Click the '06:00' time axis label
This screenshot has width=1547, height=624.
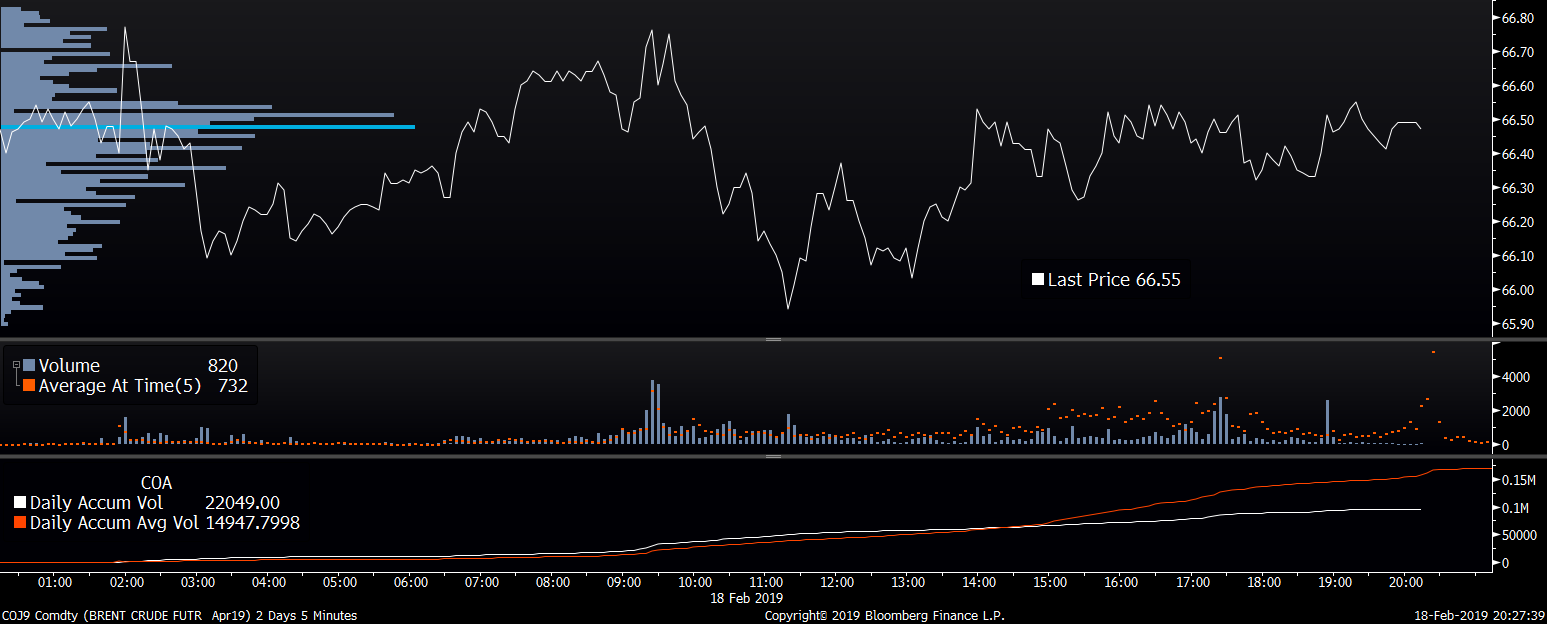411,582
